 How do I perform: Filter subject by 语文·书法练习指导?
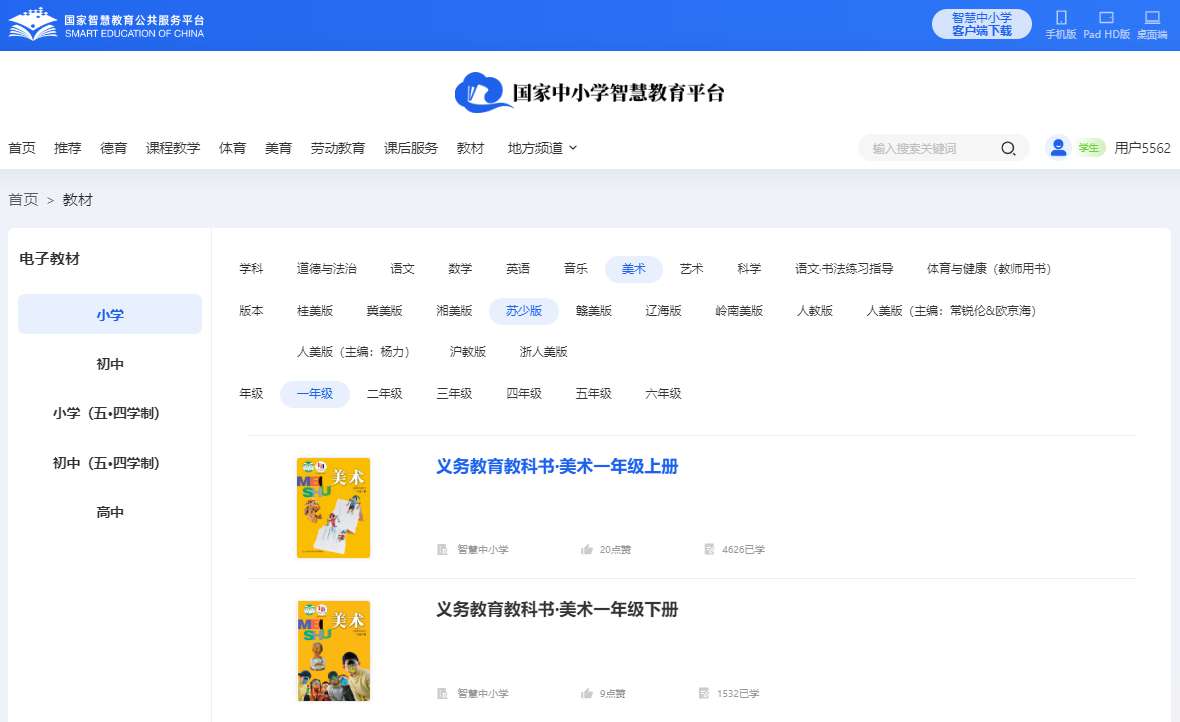pos(844,269)
